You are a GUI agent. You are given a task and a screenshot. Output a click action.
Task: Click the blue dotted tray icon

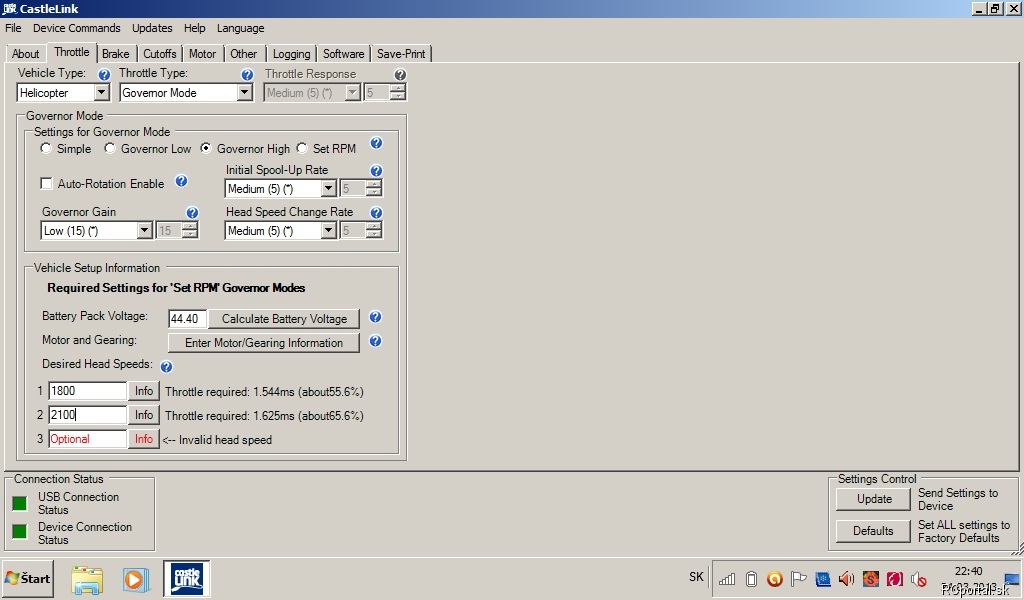tap(822, 579)
